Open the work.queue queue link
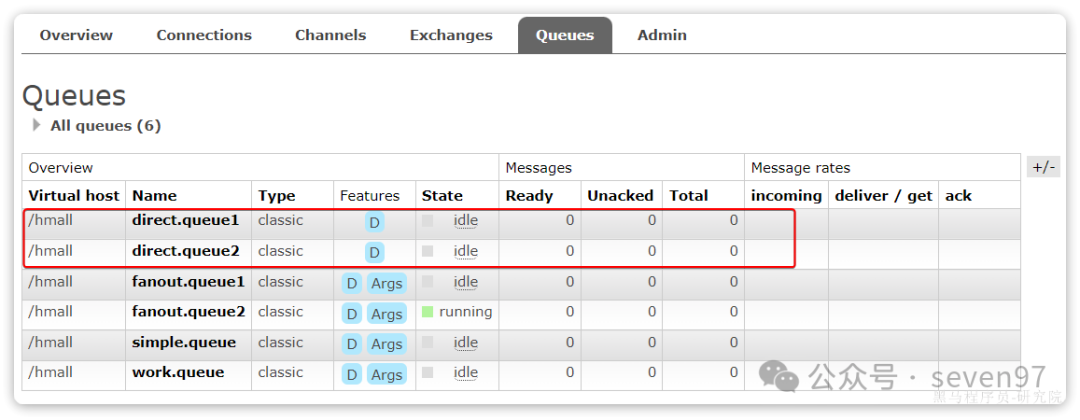 tap(178, 372)
